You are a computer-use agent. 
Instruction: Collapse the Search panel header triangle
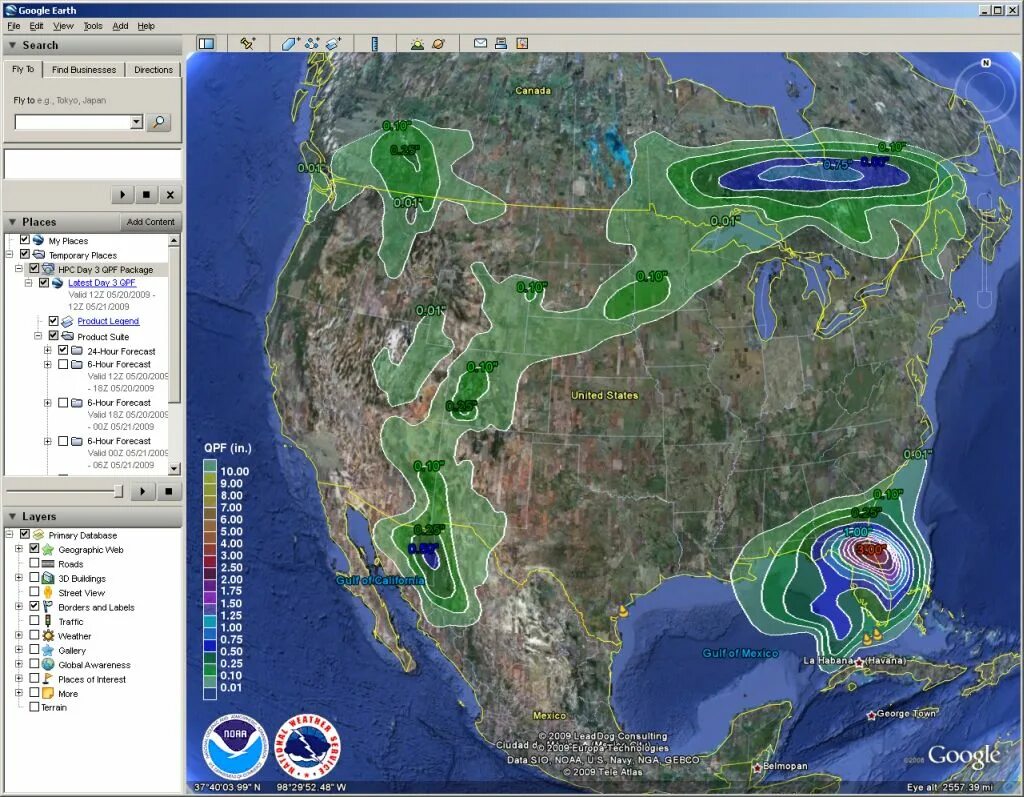pyautogui.click(x=12, y=45)
